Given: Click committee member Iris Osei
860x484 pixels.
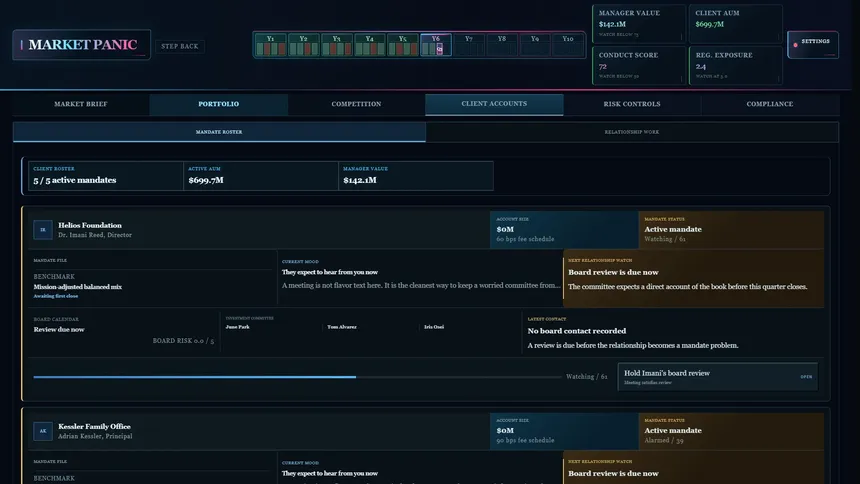Looking at the screenshot, I should pos(434,327).
